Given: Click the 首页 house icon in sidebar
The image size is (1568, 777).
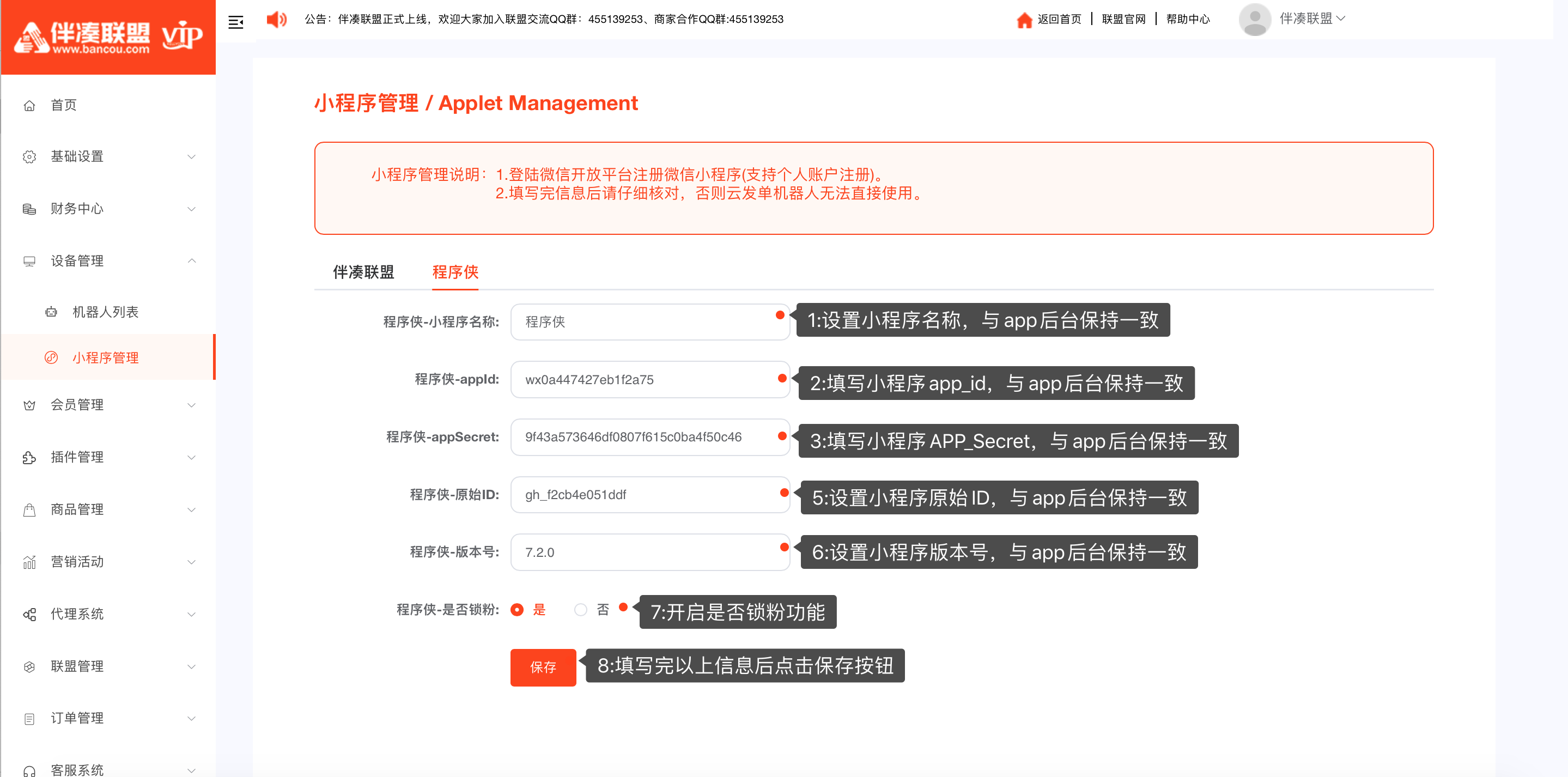Looking at the screenshot, I should pyautogui.click(x=29, y=105).
